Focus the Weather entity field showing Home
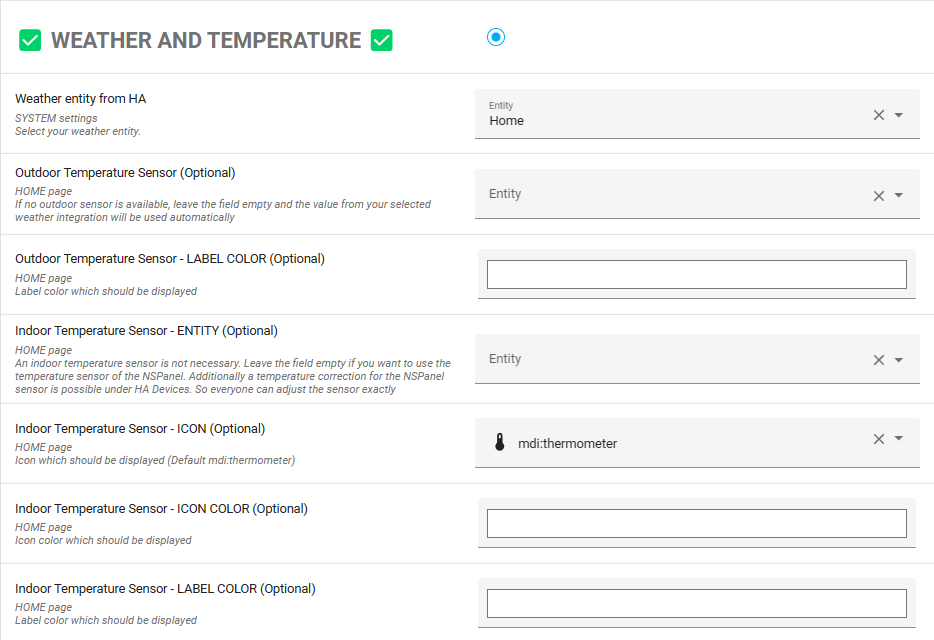934x640 pixels. point(670,115)
